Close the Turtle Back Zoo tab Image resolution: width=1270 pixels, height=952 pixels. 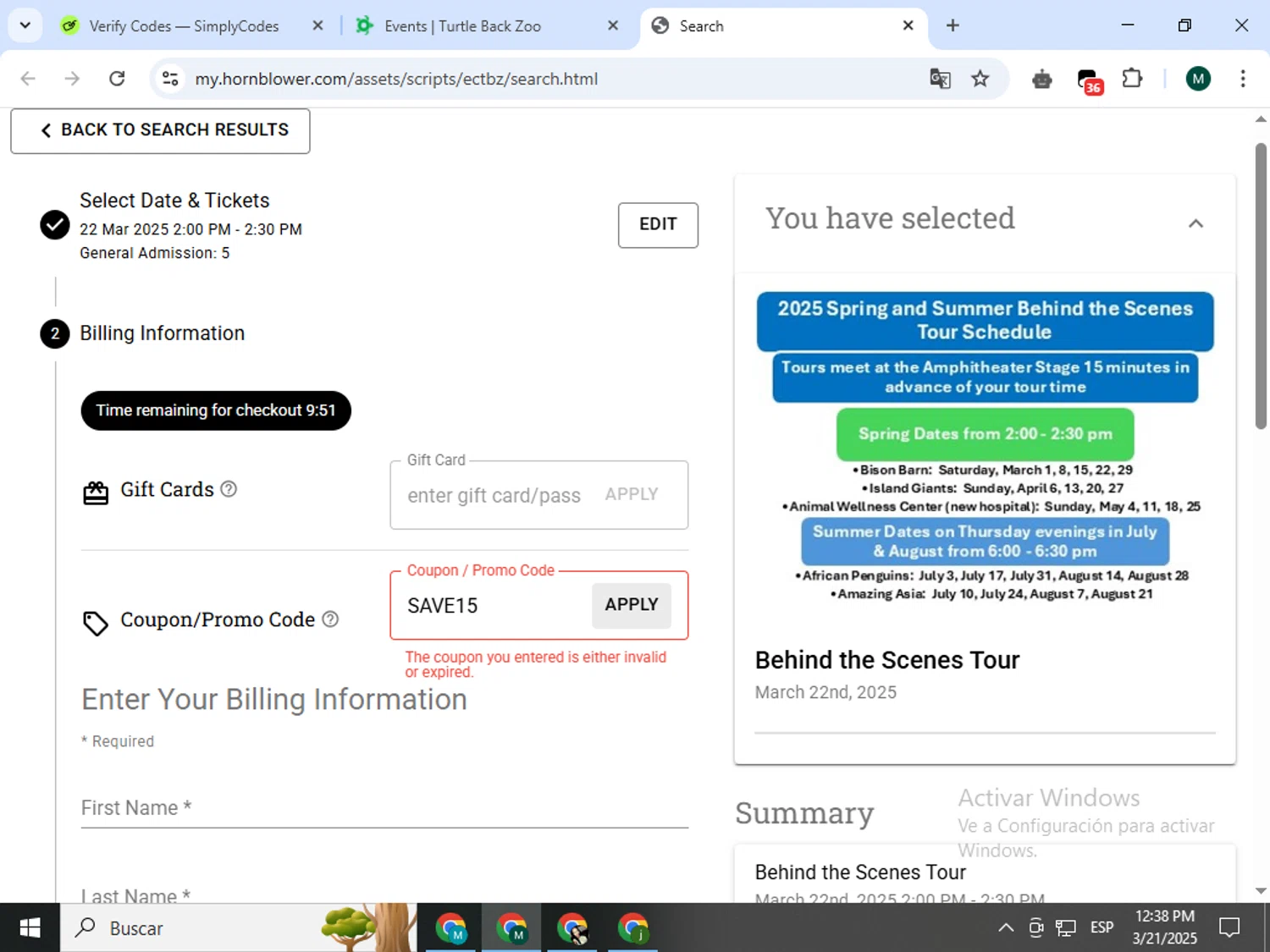click(613, 25)
